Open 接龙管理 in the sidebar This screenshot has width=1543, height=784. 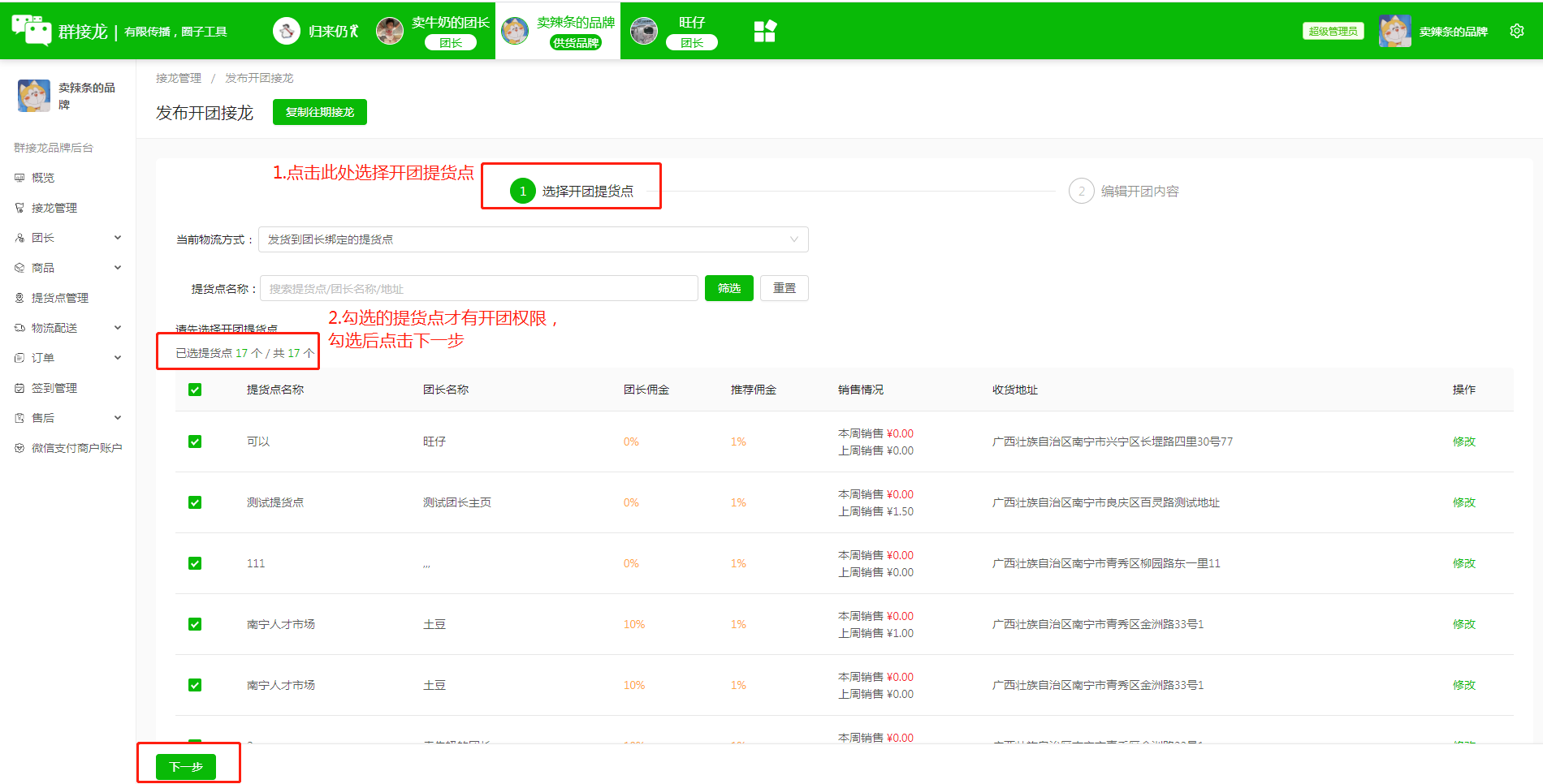[x=54, y=208]
